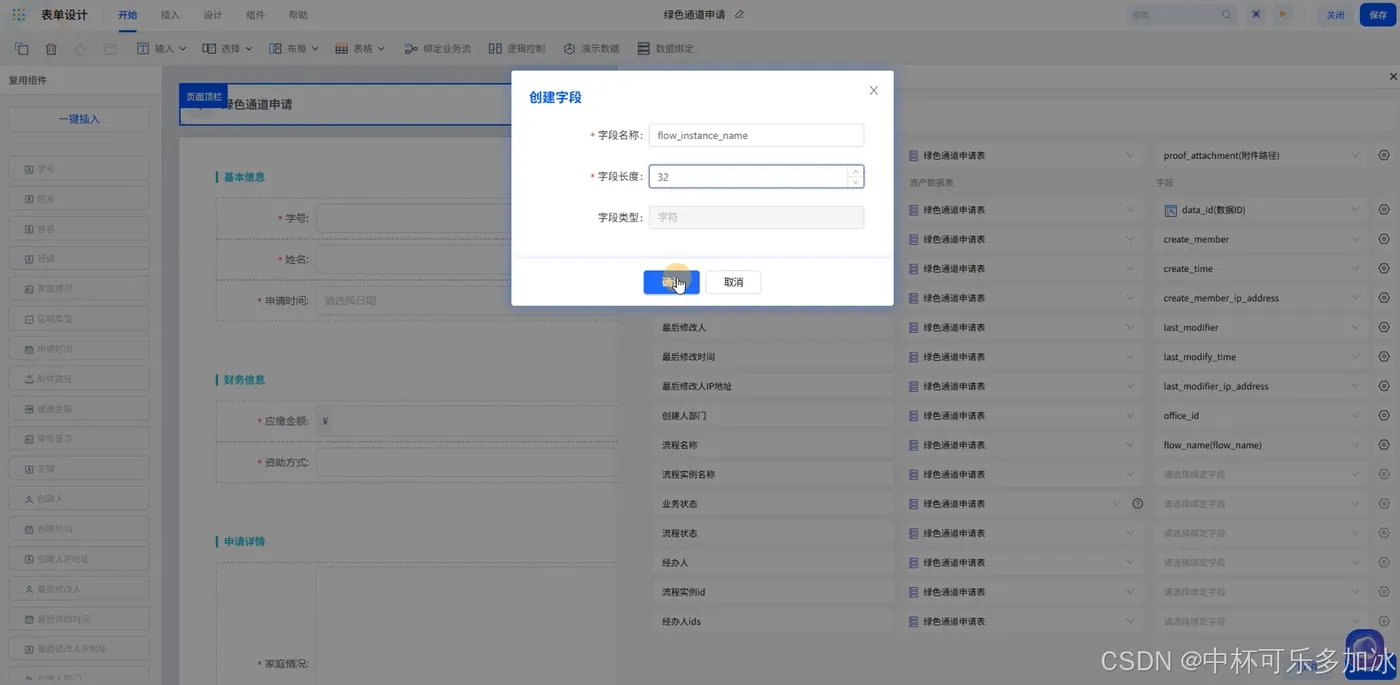Select 创建人 component in reuse list
1400x685 pixels.
coord(79,498)
